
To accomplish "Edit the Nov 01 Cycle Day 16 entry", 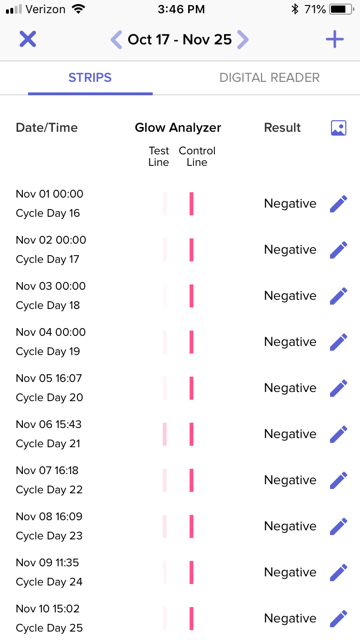I will [x=338, y=204].
